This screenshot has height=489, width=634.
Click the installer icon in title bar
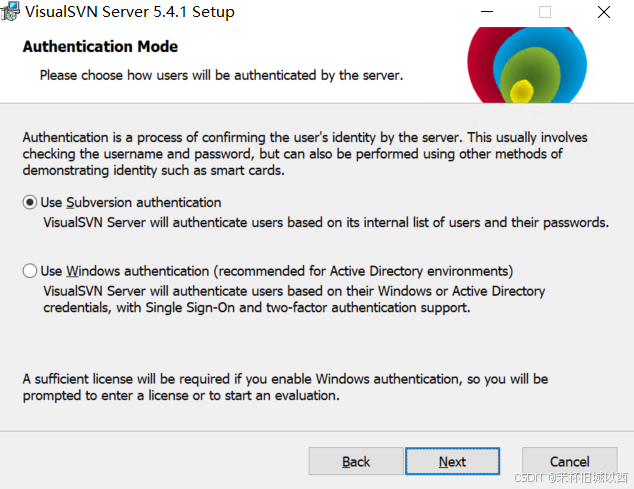click(10, 11)
